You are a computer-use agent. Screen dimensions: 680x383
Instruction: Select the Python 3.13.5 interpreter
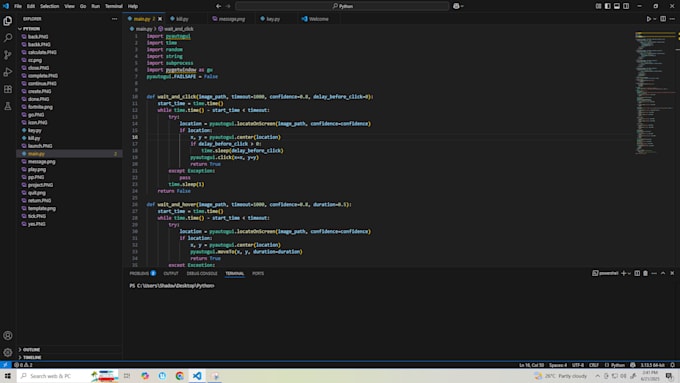[x=652, y=365]
